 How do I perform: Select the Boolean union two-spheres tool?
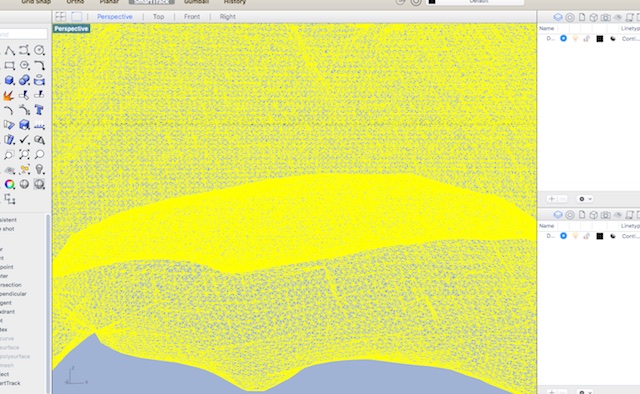[x=24, y=80]
